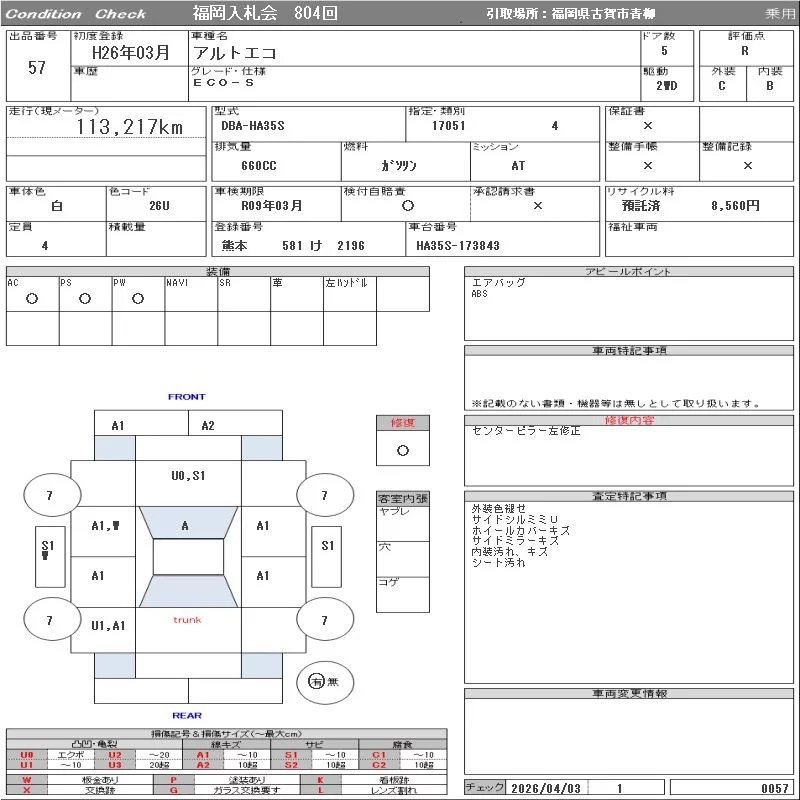This screenshot has width=800, height=800.
Task: Click the hood cell labeled U0,S1
Action: tap(187, 476)
